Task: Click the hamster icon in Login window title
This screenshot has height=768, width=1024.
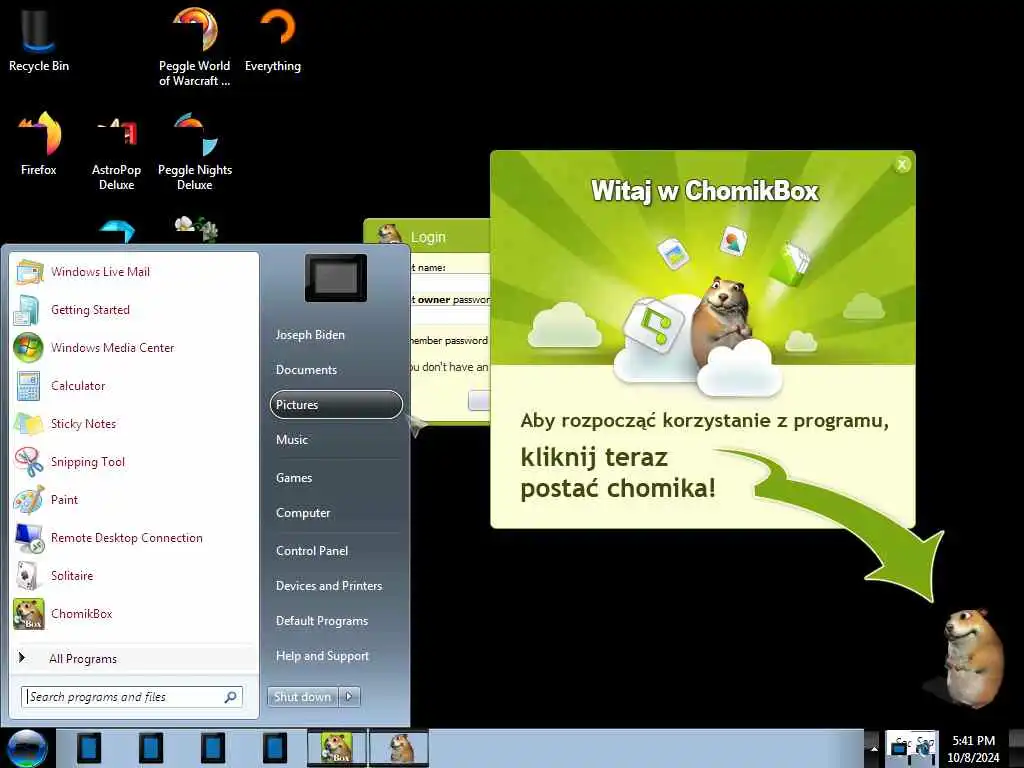Action: pos(389,234)
